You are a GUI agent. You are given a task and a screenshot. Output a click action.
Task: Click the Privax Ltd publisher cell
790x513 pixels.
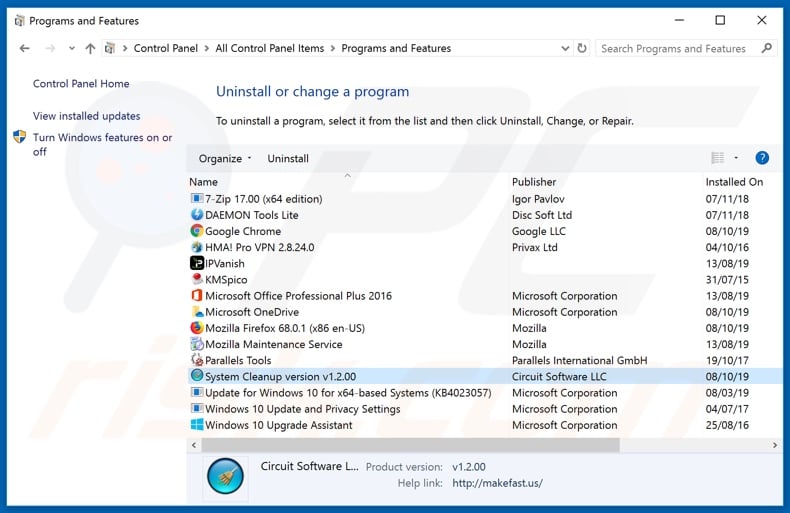pos(535,247)
